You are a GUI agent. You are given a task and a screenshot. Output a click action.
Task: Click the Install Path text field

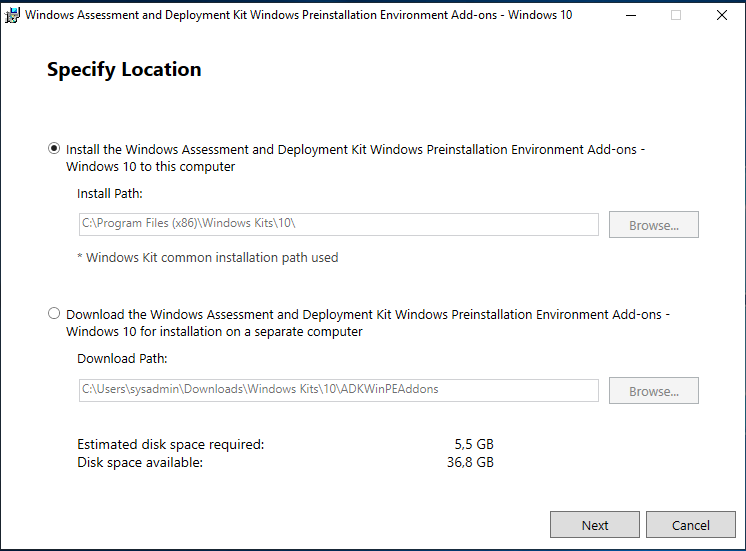[338, 224]
